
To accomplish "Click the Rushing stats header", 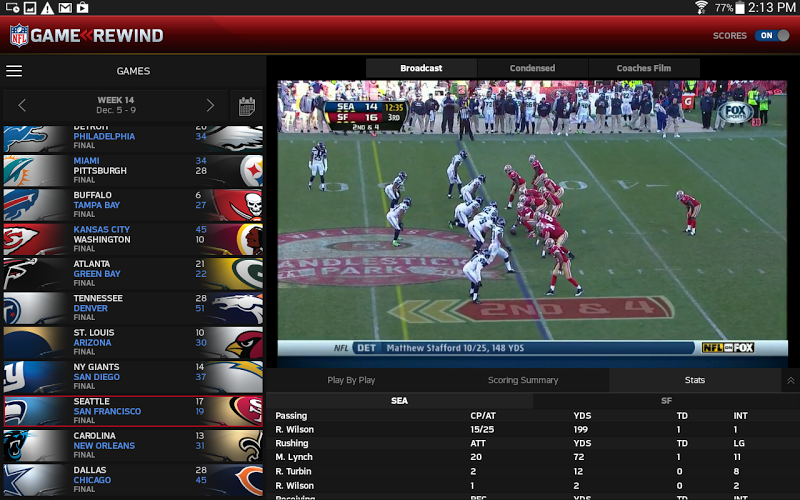I will coord(292,443).
